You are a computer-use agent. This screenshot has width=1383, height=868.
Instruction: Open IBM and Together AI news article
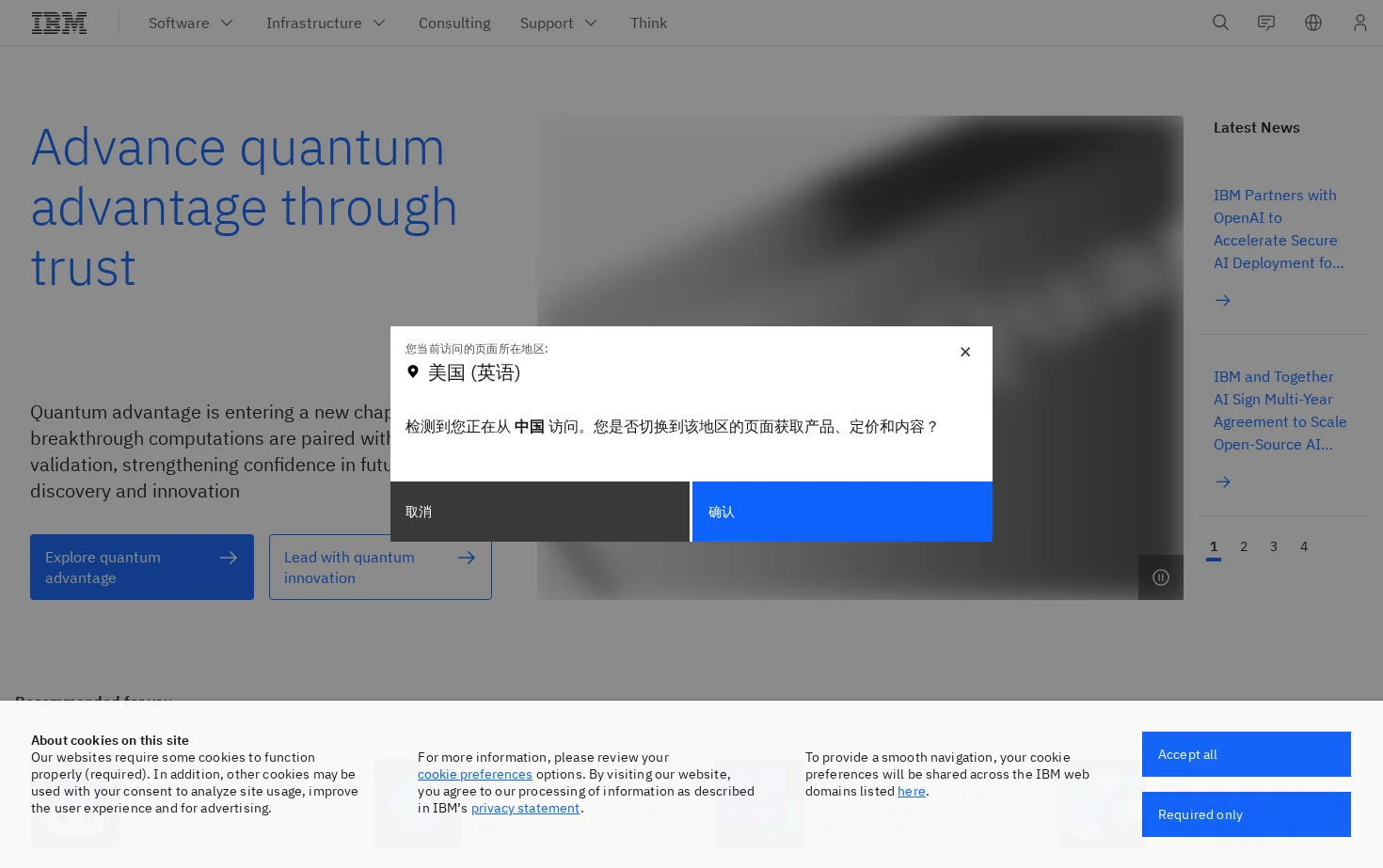[x=1280, y=411]
